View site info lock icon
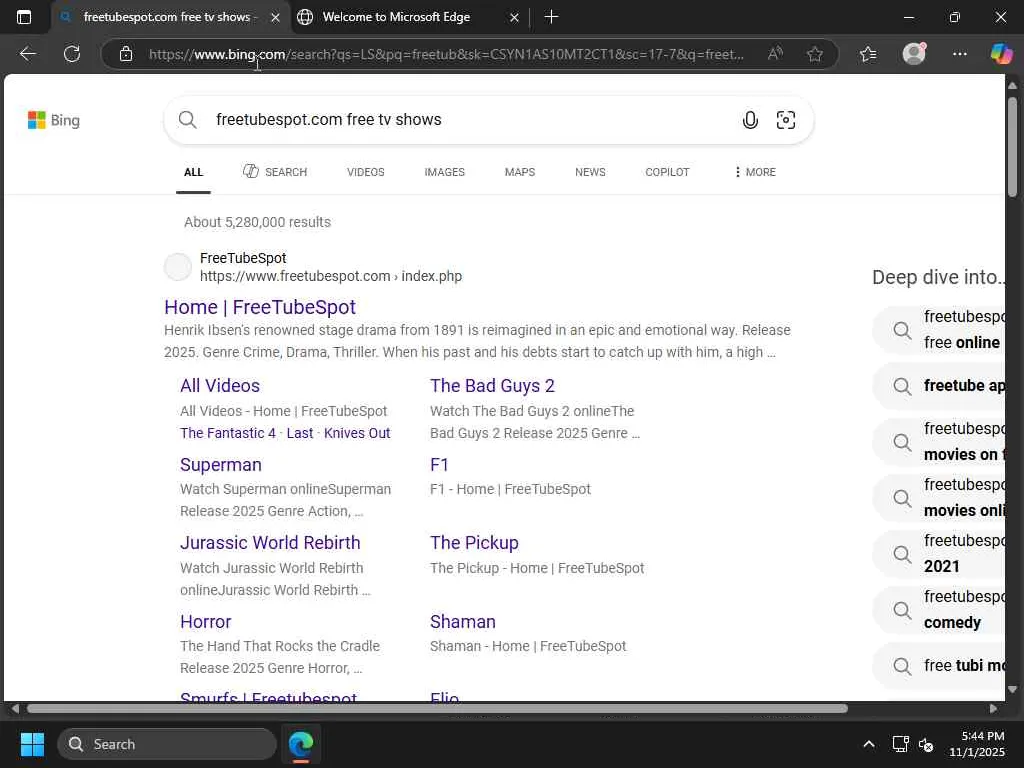The width and height of the screenshot is (1024, 768). (x=126, y=54)
